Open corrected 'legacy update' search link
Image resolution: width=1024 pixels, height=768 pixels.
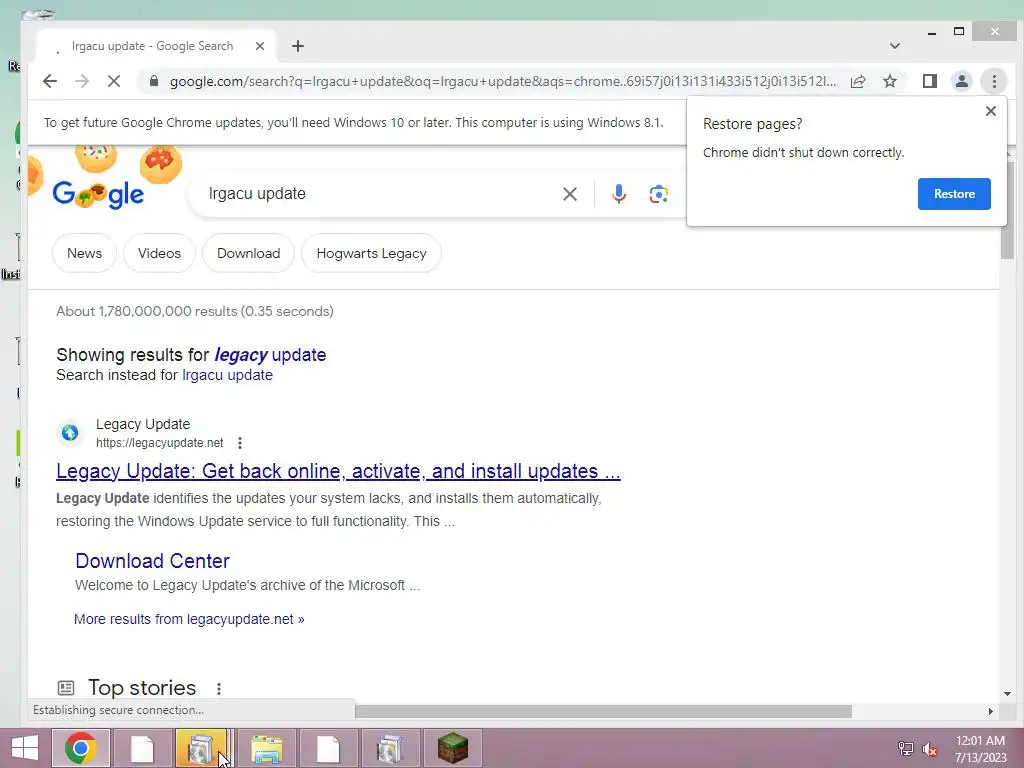pos(270,355)
